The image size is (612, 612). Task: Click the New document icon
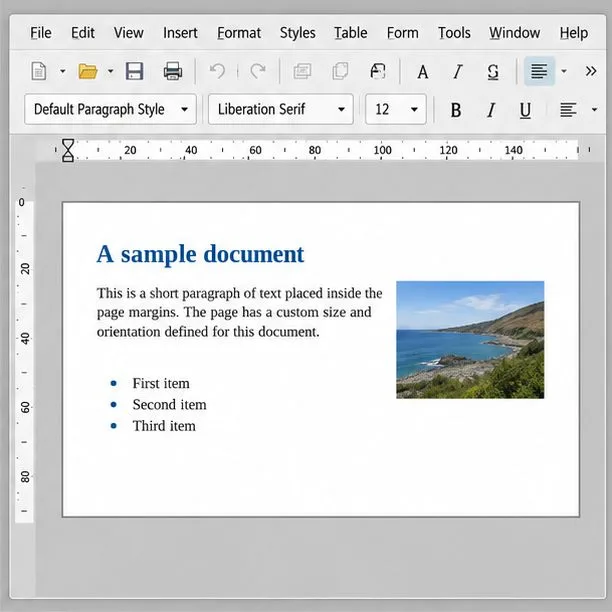39,71
